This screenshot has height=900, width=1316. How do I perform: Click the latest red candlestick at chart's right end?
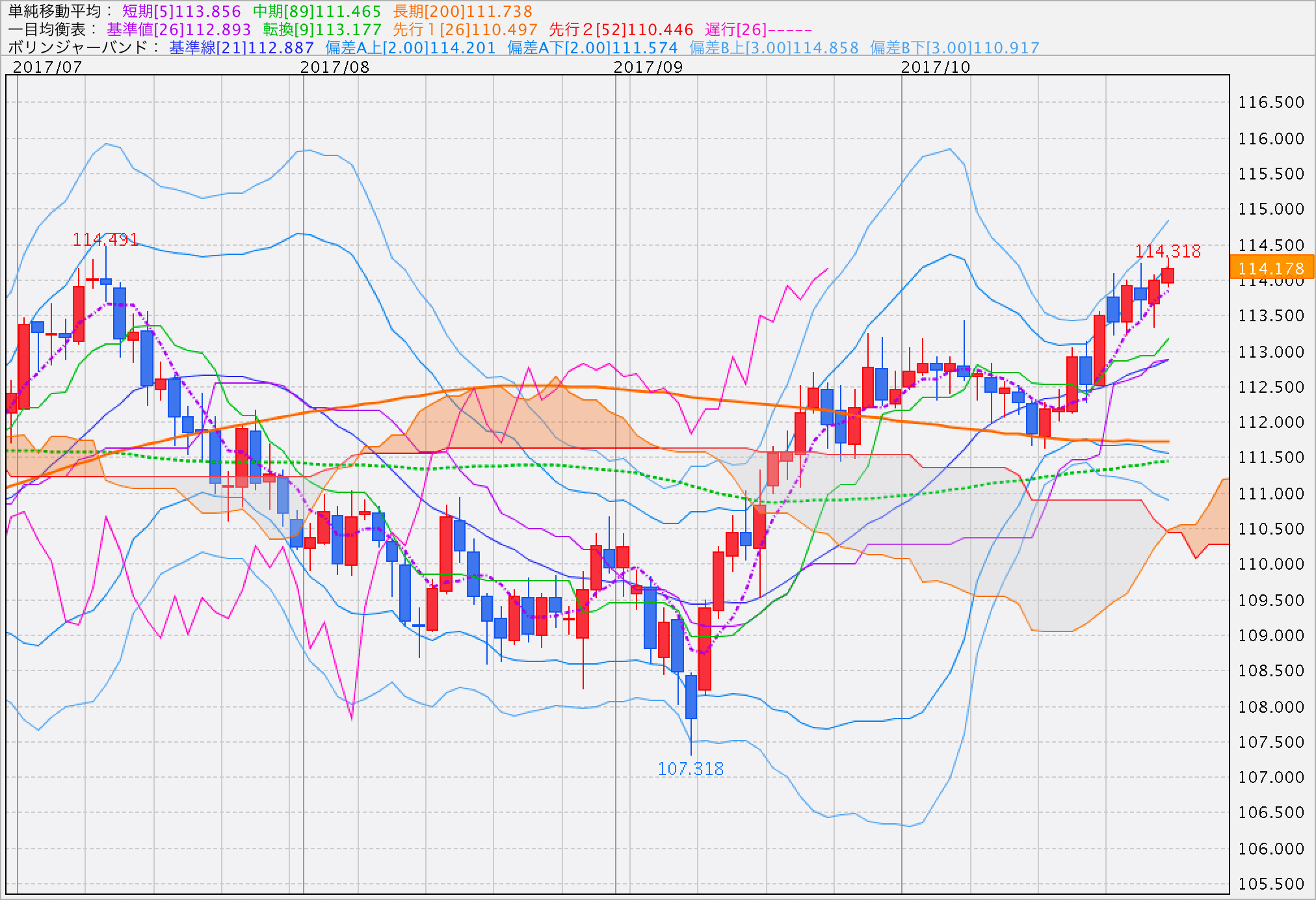1168,276
